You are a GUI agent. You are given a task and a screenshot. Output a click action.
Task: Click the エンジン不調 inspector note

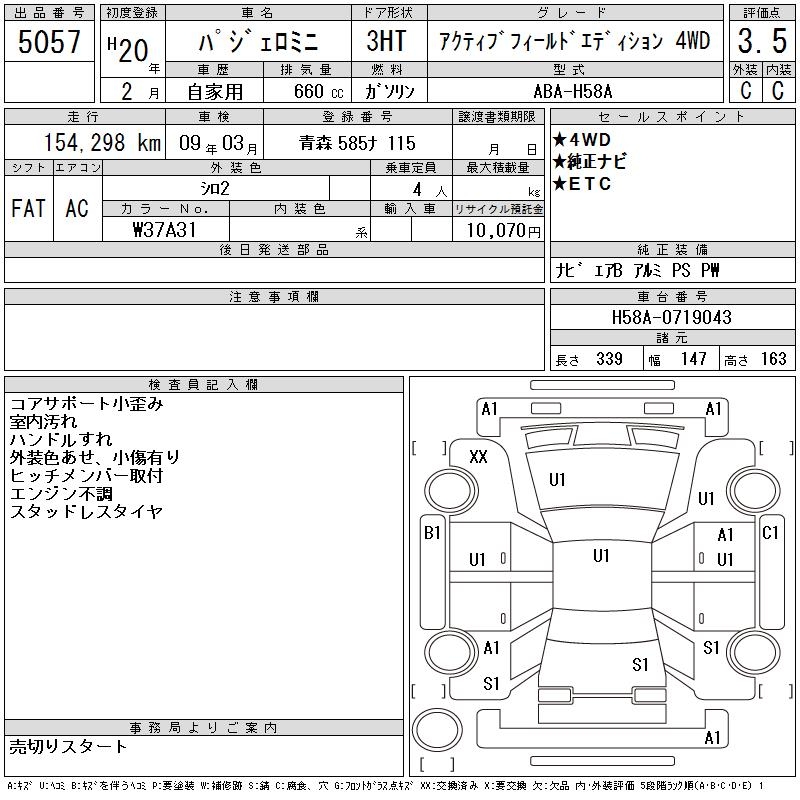61,494
